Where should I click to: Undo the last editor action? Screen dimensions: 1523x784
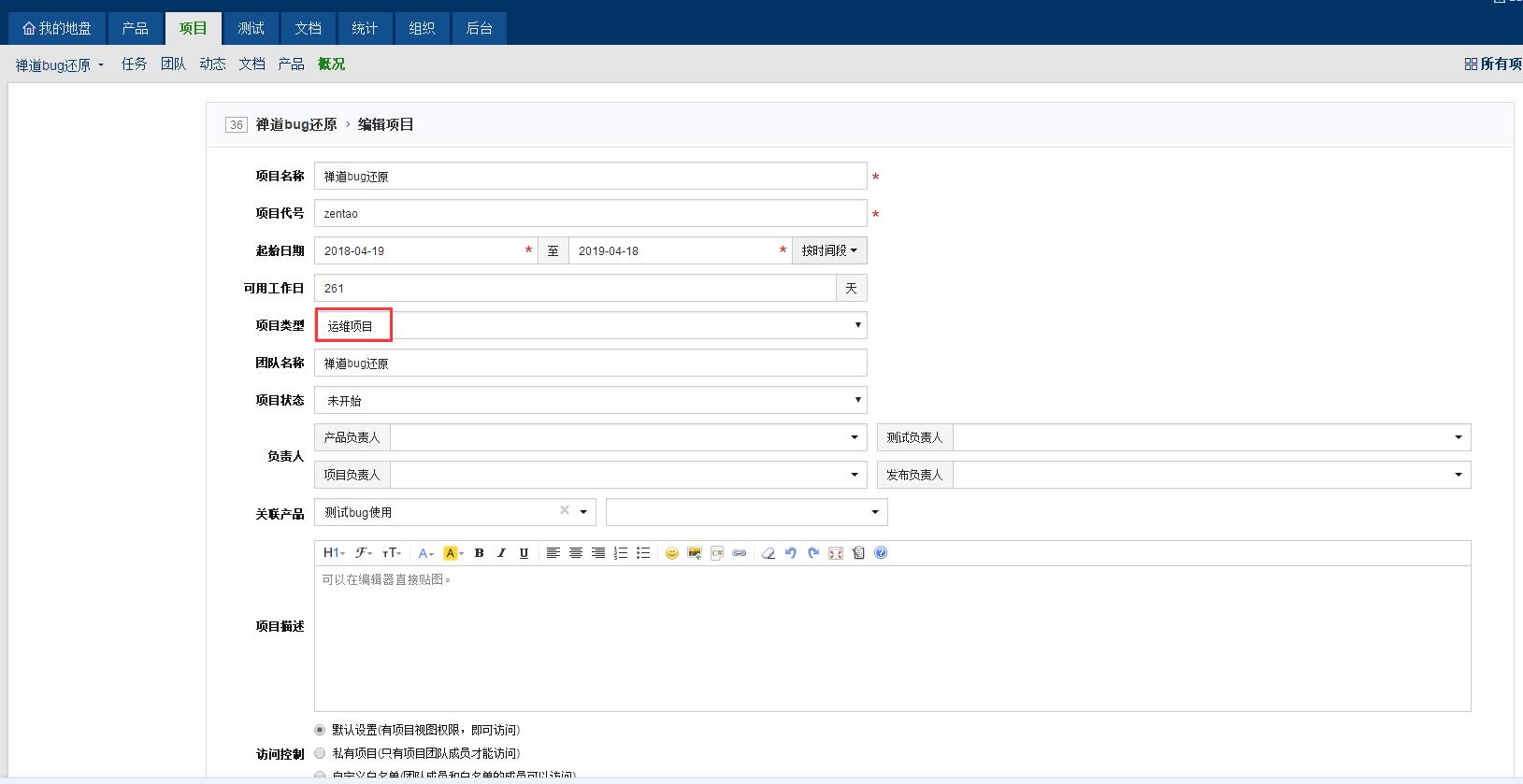pos(791,553)
